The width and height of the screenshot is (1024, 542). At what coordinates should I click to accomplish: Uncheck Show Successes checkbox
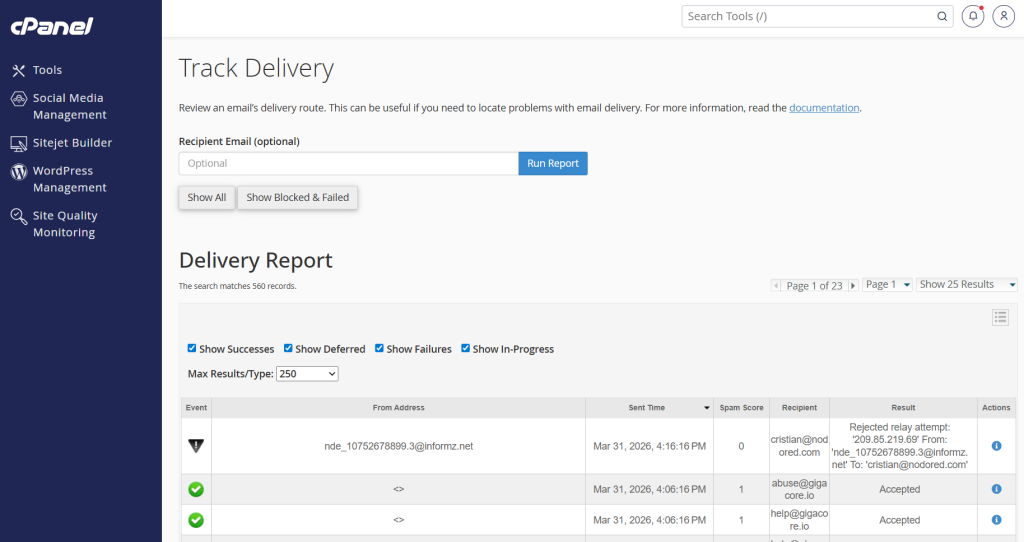pos(192,349)
